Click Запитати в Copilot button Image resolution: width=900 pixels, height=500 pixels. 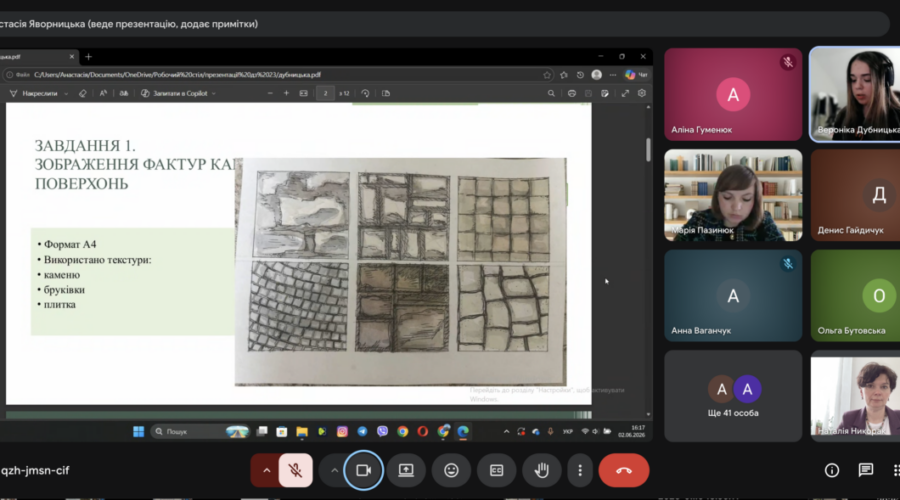click(x=174, y=93)
